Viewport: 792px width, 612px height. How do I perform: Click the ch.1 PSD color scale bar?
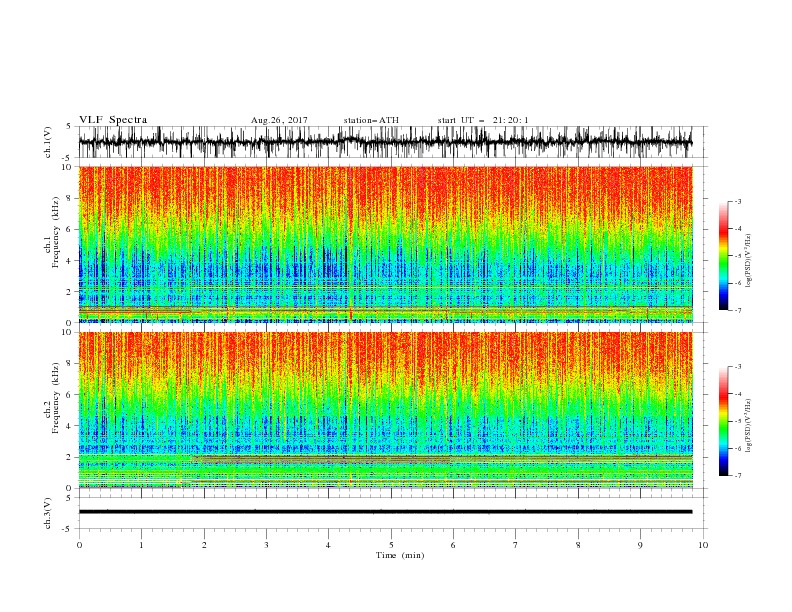point(724,256)
